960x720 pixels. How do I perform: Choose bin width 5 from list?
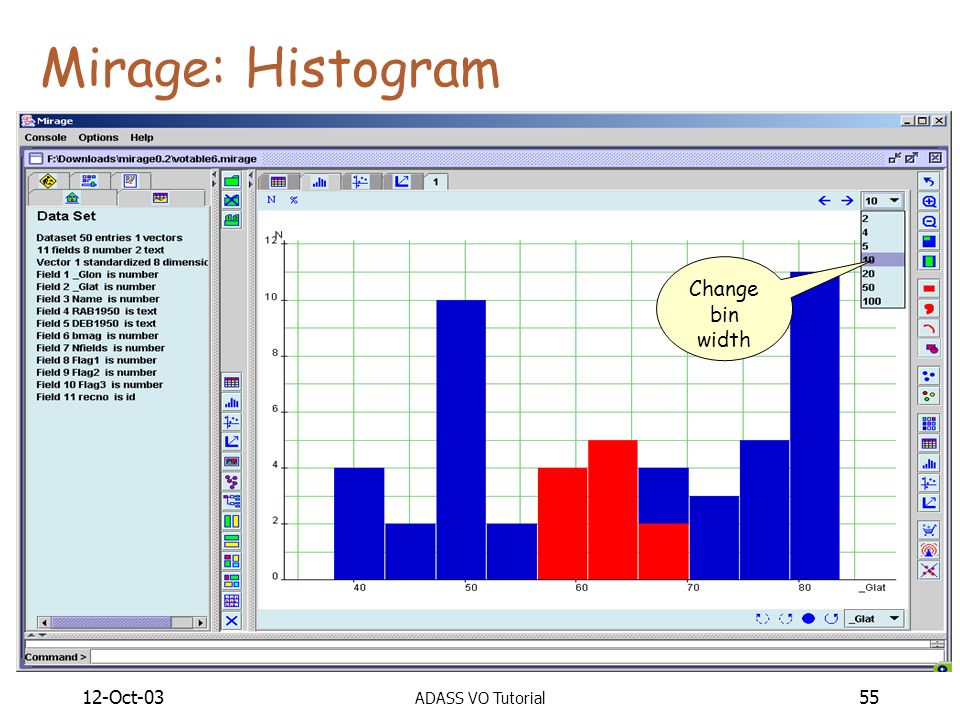[882, 246]
